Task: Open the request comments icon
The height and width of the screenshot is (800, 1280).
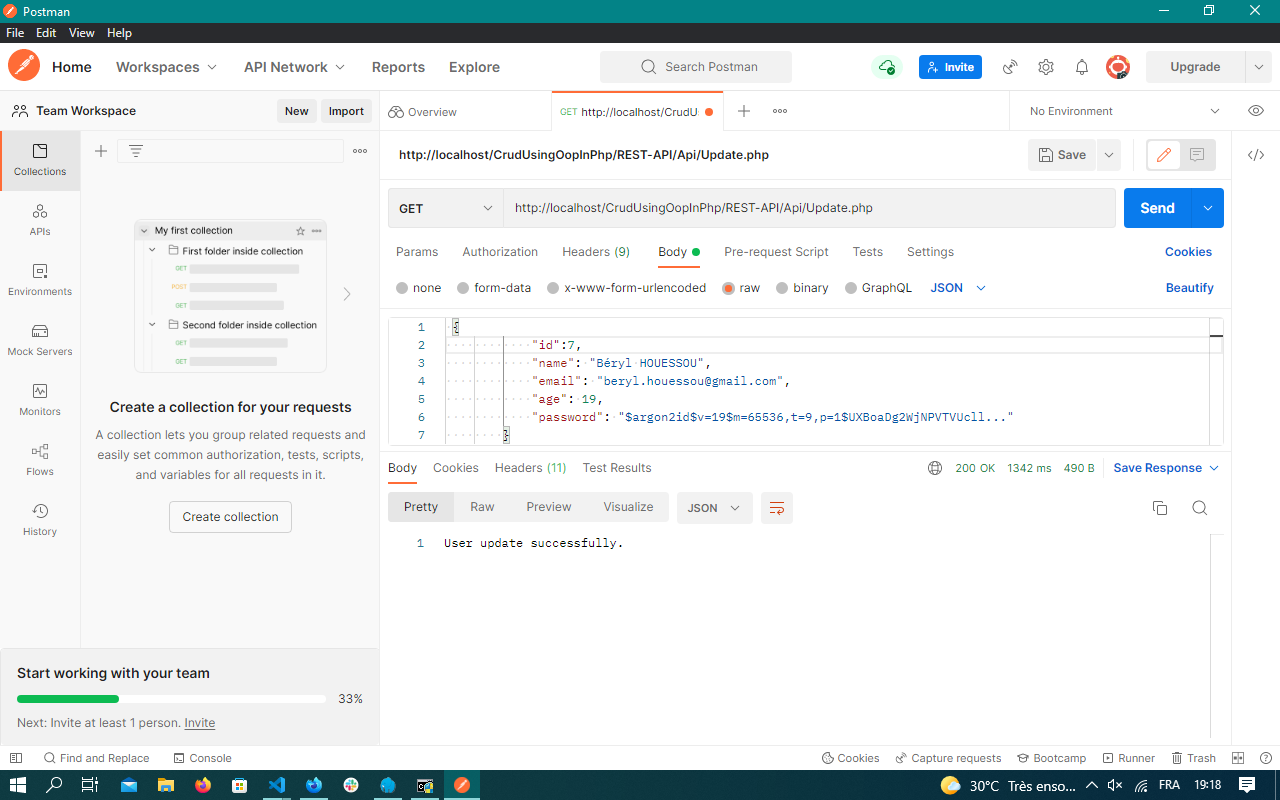Action: pyautogui.click(x=1197, y=155)
